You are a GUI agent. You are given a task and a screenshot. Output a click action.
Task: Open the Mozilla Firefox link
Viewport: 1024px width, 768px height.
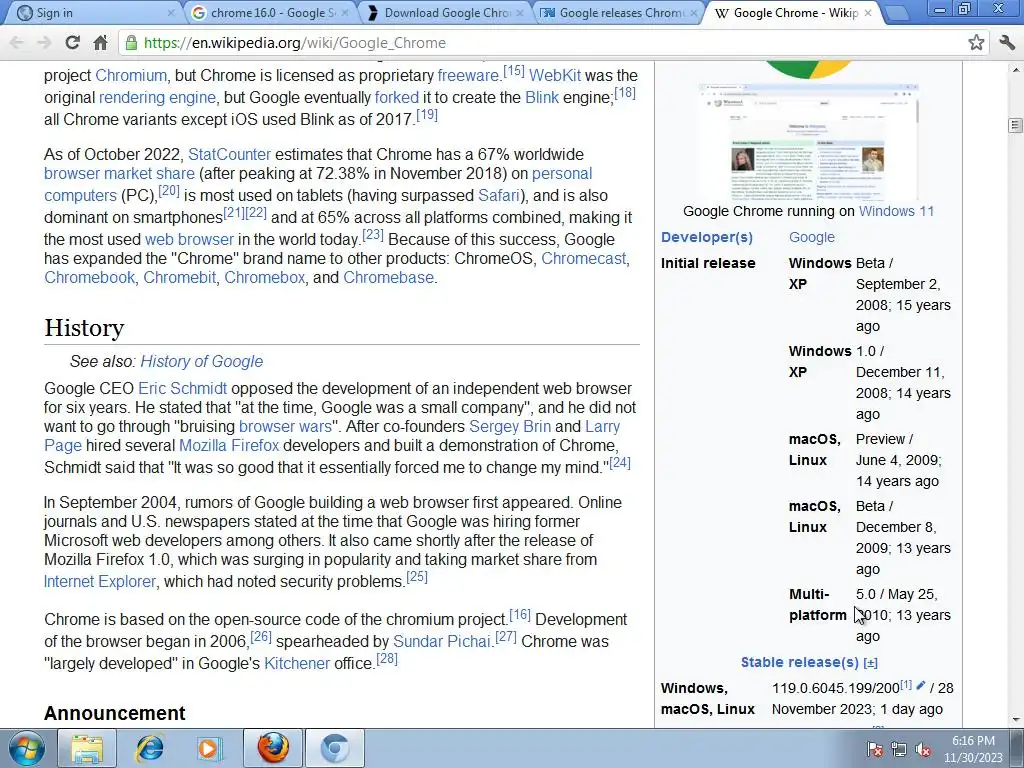pyautogui.click(x=229, y=445)
